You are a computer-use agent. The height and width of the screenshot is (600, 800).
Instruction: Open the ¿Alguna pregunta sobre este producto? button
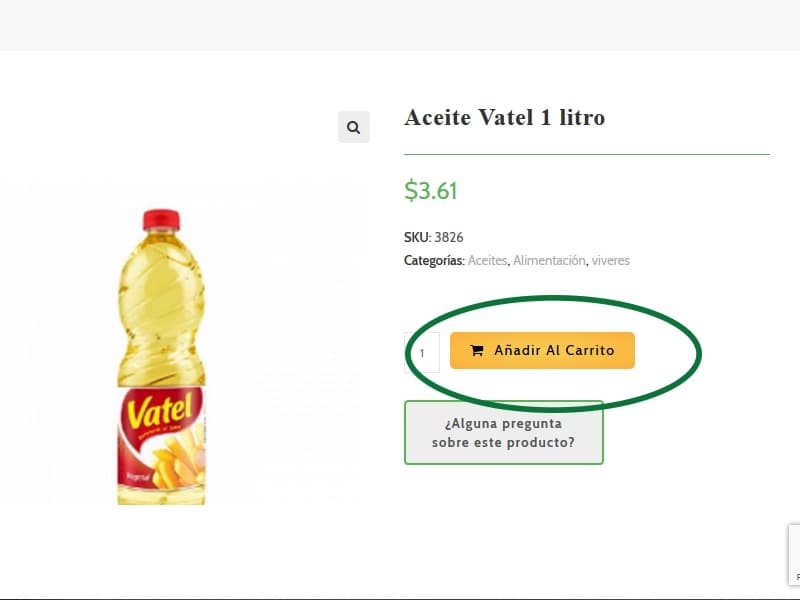coord(504,432)
